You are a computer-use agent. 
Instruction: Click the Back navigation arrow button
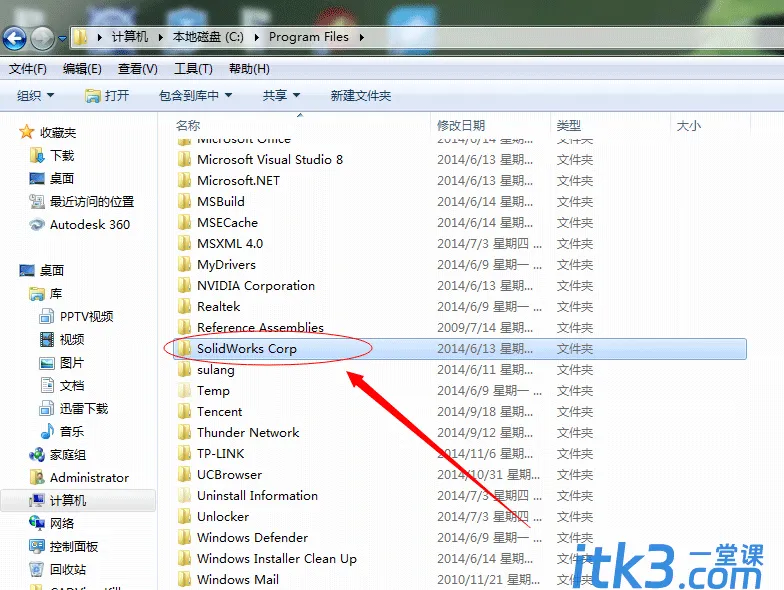click(x=14, y=38)
